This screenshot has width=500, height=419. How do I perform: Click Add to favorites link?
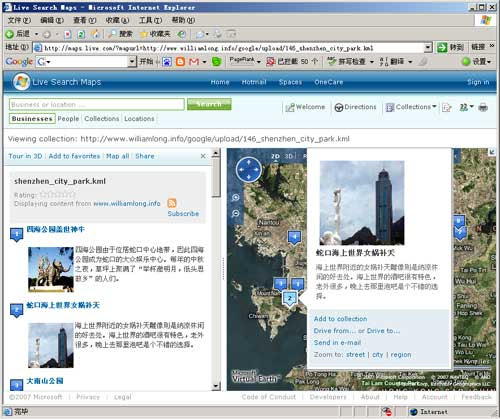(x=74, y=156)
